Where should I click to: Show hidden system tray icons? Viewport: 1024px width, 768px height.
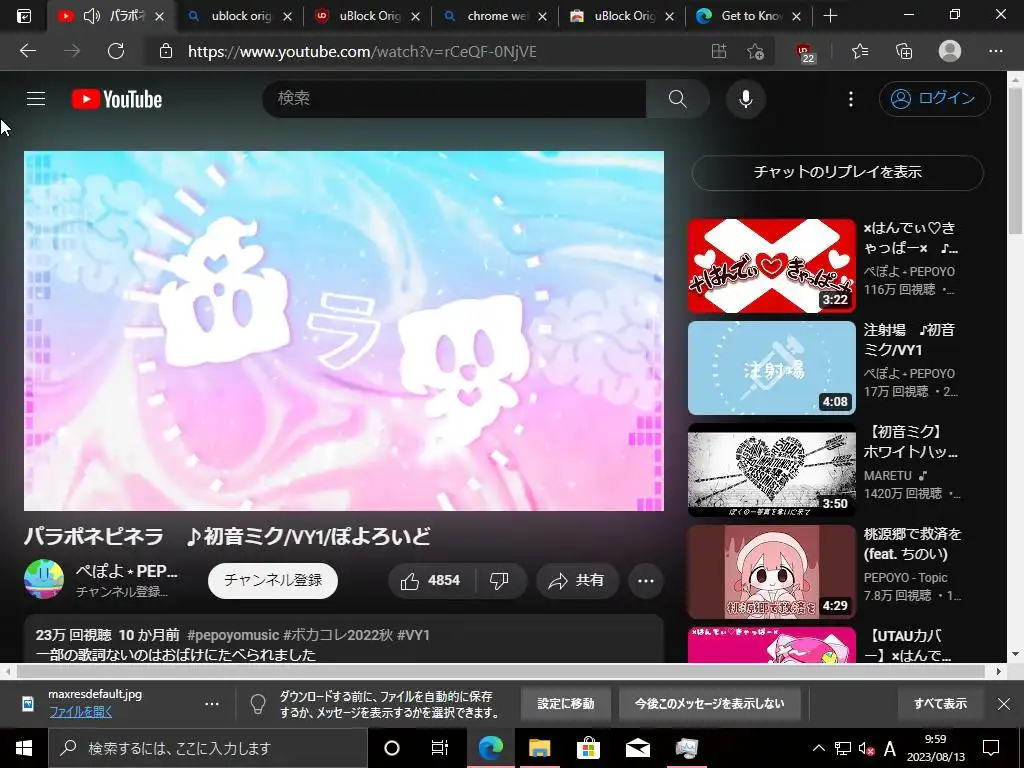click(x=818, y=748)
